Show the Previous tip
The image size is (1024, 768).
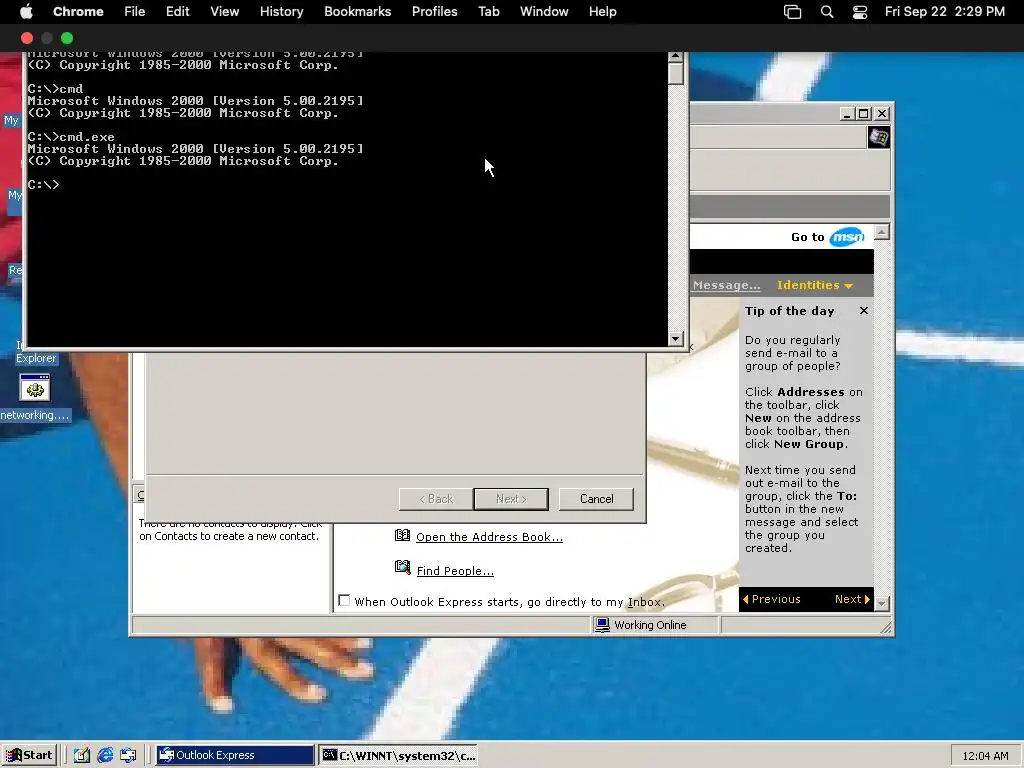[771, 599]
